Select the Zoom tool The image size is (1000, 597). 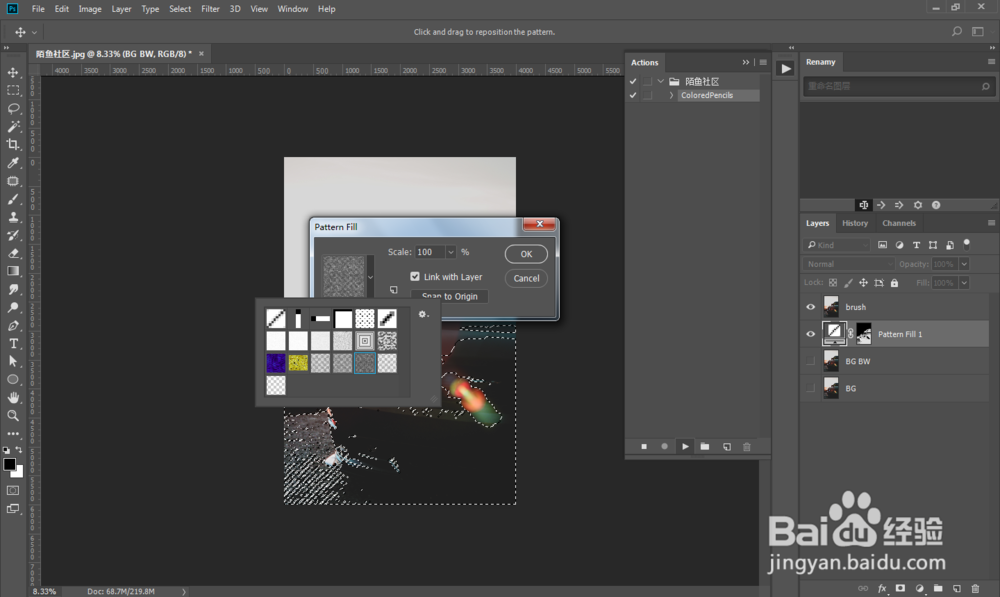point(13,415)
